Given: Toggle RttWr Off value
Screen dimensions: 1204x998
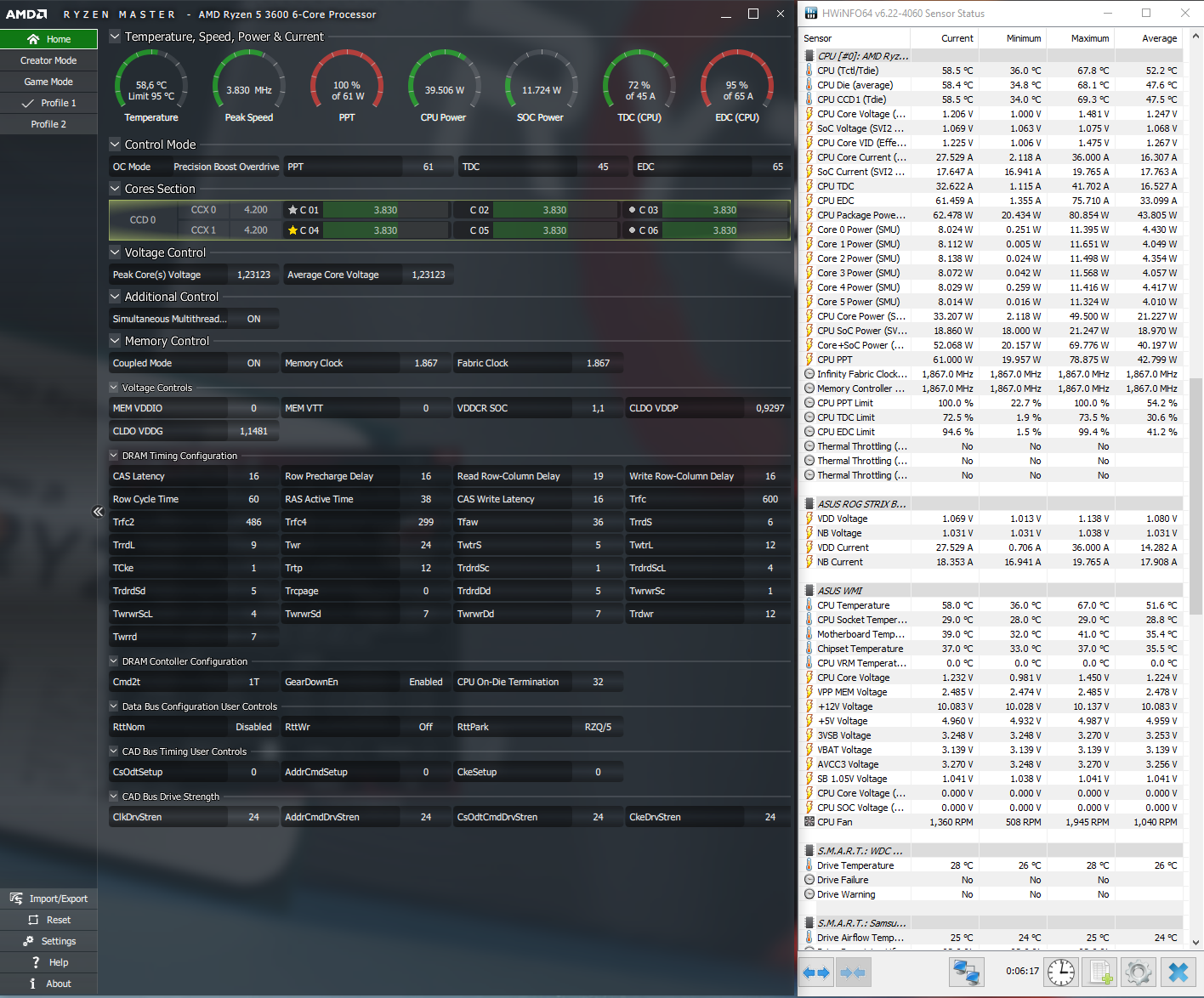Looking at the screenshot, I should [x=426, y=727].
